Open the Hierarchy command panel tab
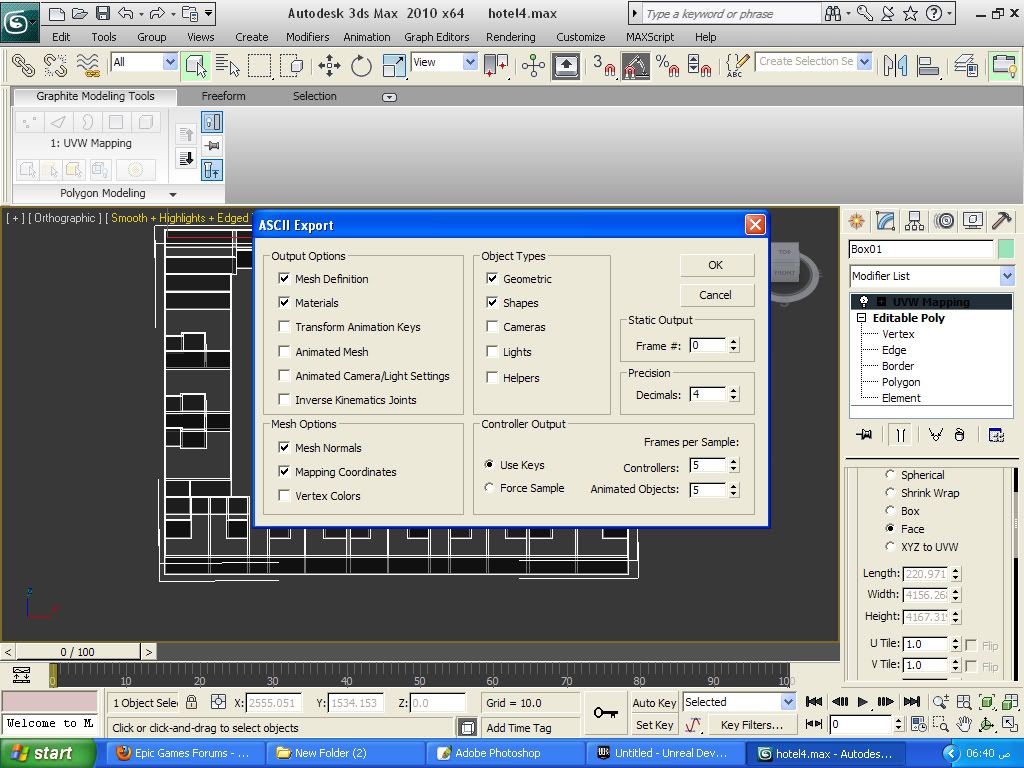The width and height of the screenshot is (1024, 768). click(x=914, y=221)
